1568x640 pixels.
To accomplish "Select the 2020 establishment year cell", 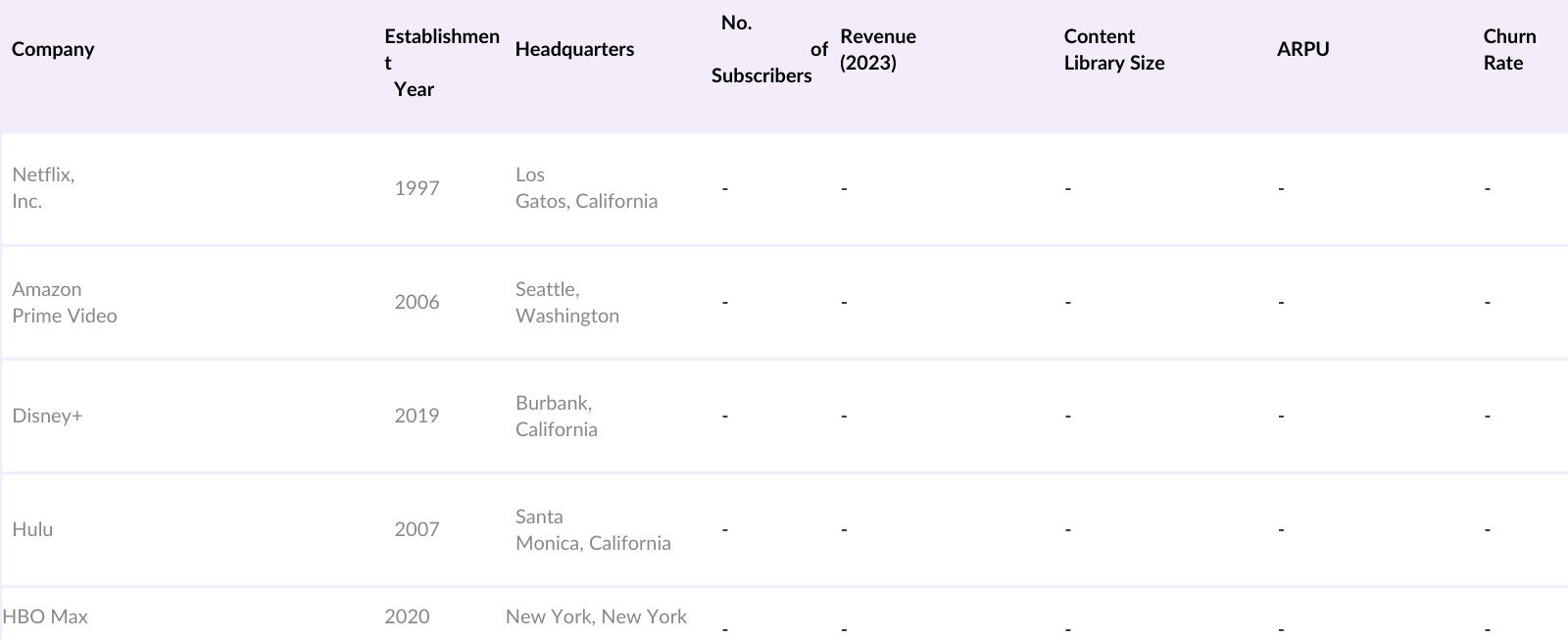I will tap(407, 616).
